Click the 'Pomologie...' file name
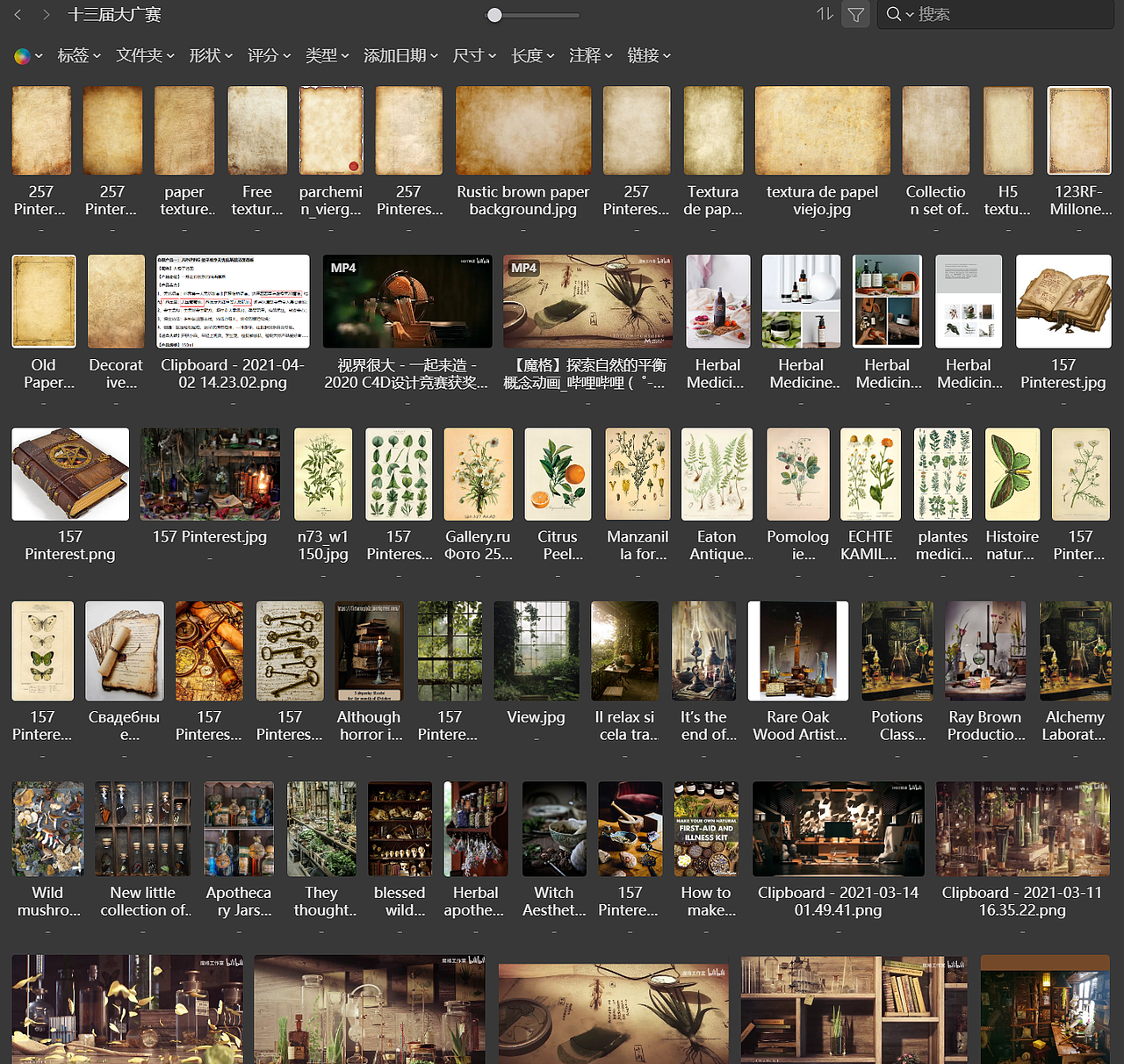The width and height of the screenshot is (1124, 1064). [797, 545]
